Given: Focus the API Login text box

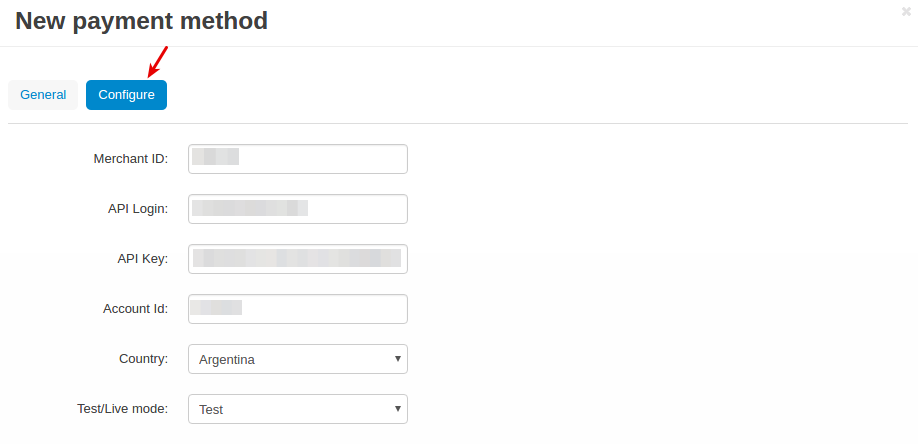Looking at the screenshot, I should click(297, 209).
